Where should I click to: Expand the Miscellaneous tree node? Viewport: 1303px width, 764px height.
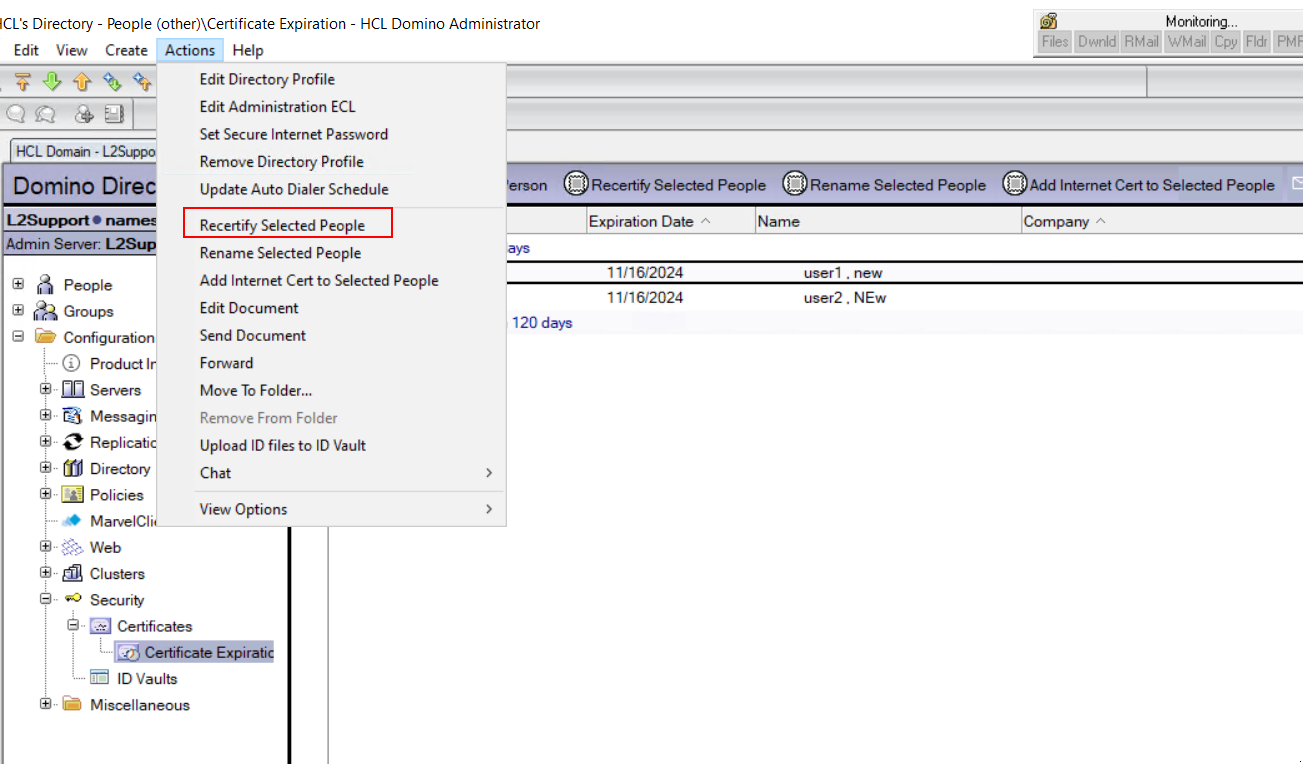(46, 704)
